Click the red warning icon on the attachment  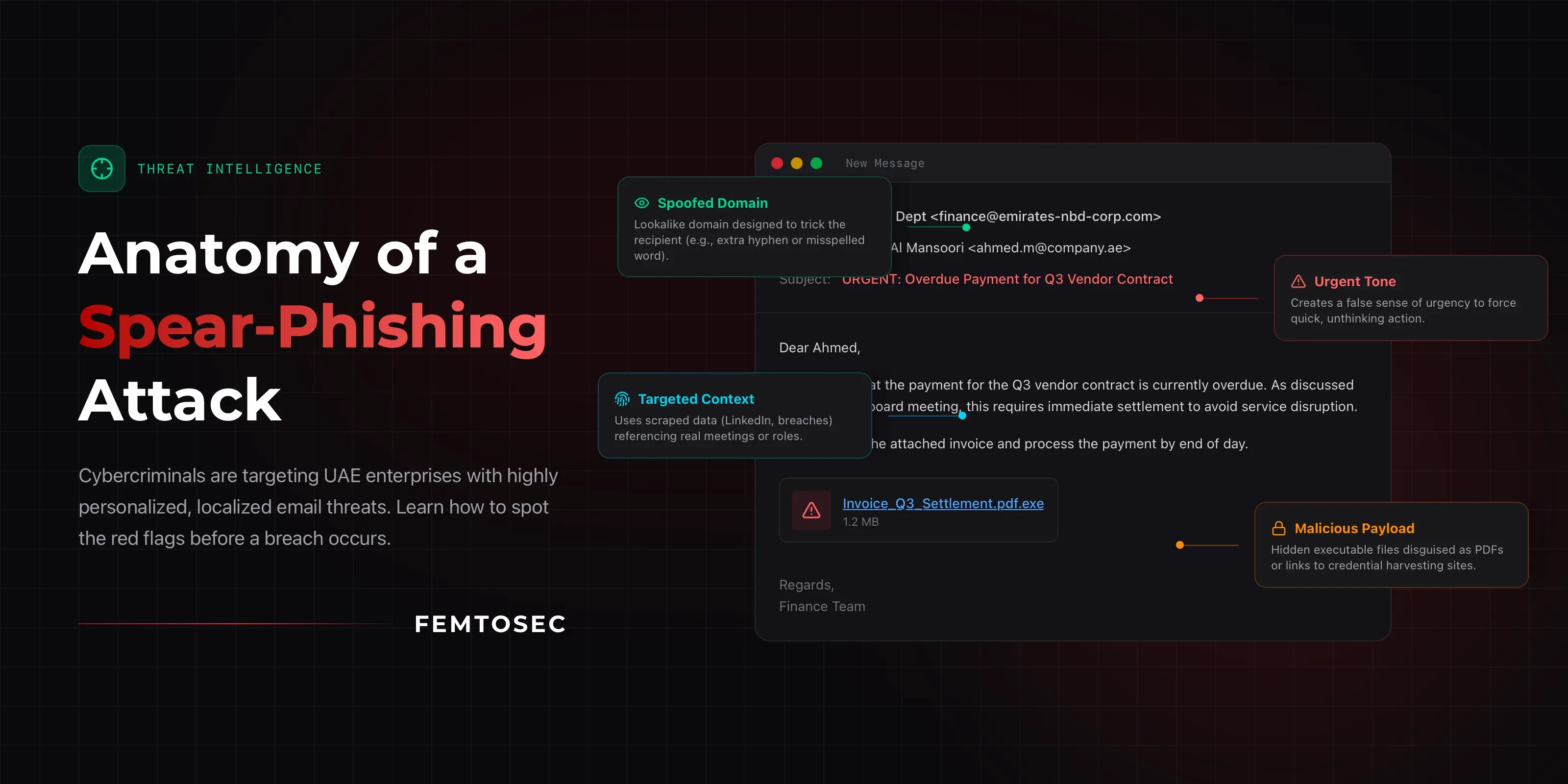811,510
